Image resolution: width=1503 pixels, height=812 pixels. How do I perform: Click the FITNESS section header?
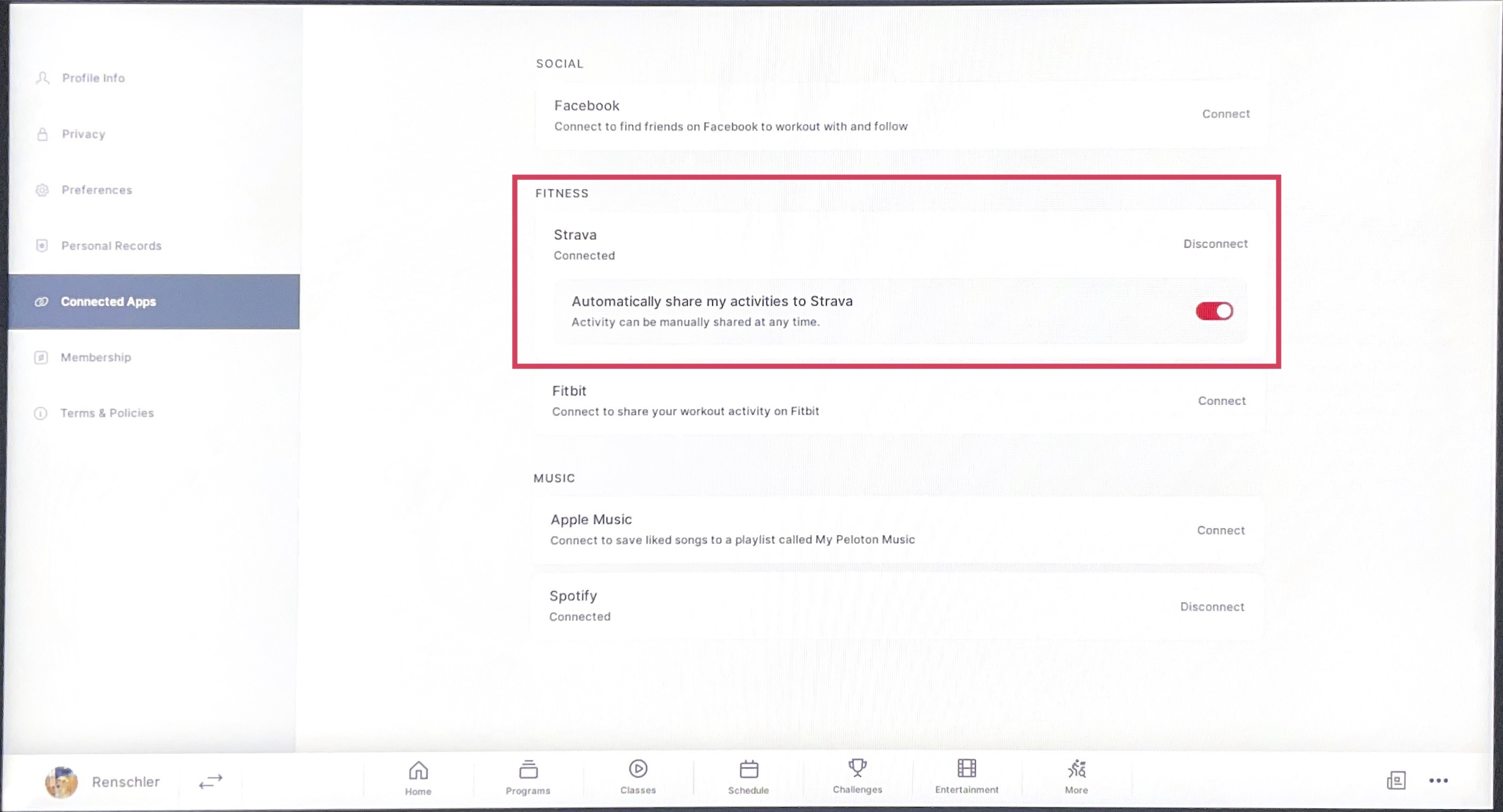pyautogui.click(x=562, y=194)
